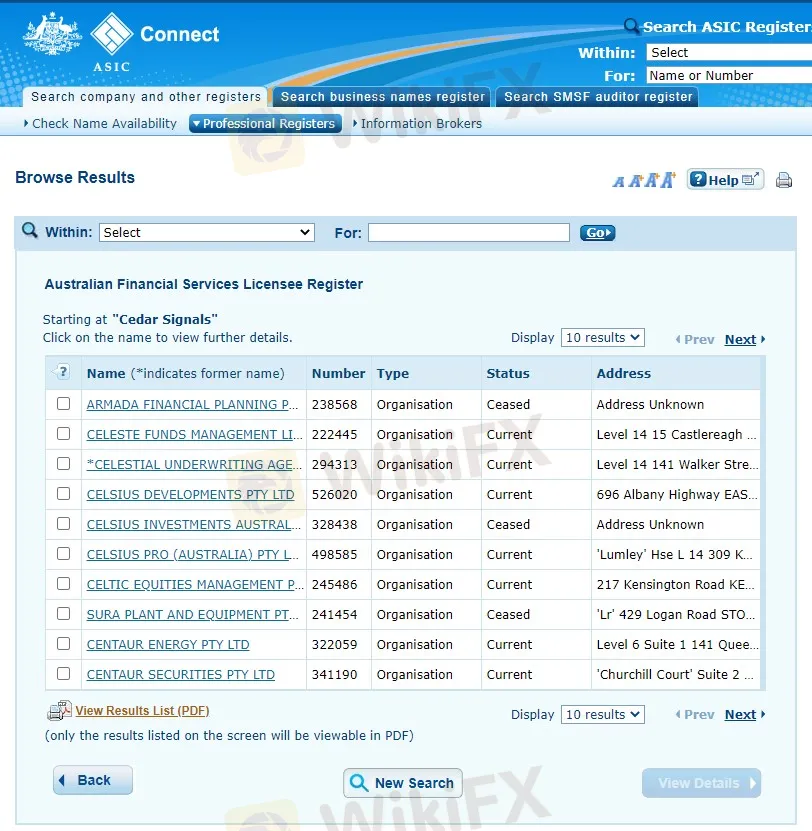Open ARMADA FINANCIAL PLANNING details

[x=192, y=404]
